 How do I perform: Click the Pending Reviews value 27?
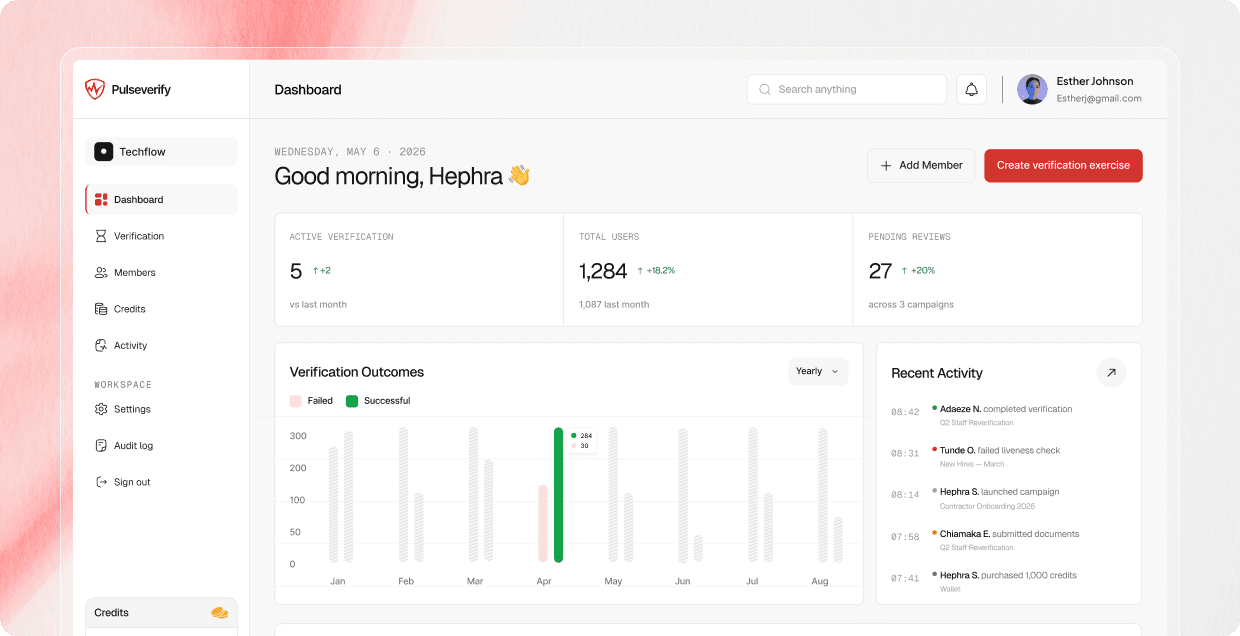click(880, 271)
